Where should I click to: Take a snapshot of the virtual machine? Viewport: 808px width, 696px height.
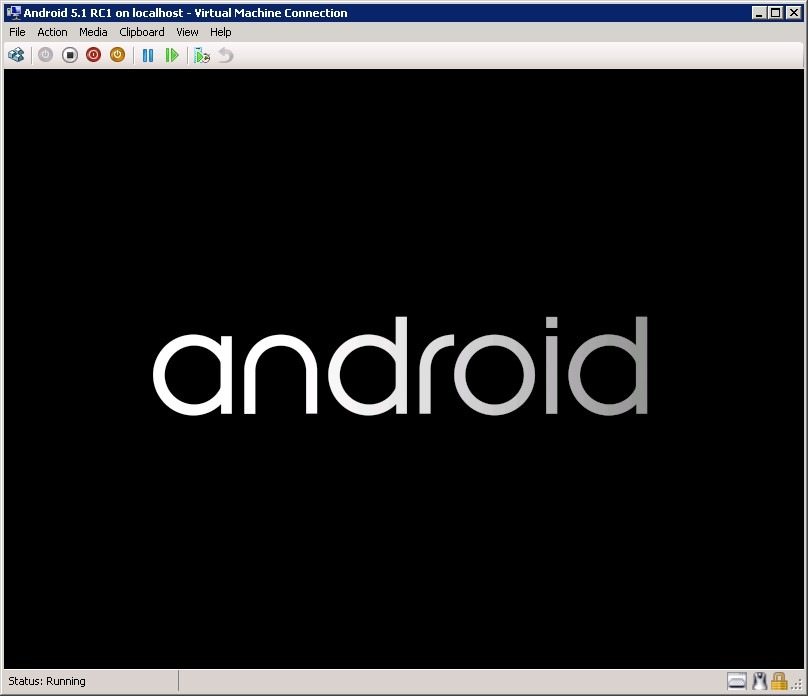201,55
